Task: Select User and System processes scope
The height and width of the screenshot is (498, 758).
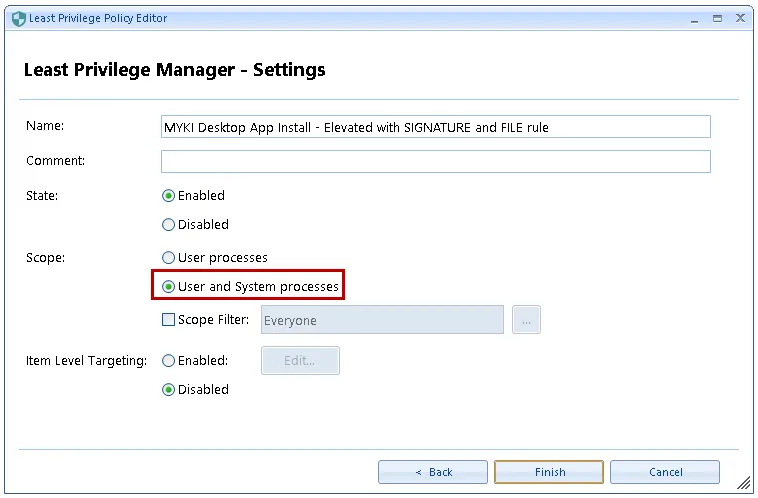Action: 168,287
